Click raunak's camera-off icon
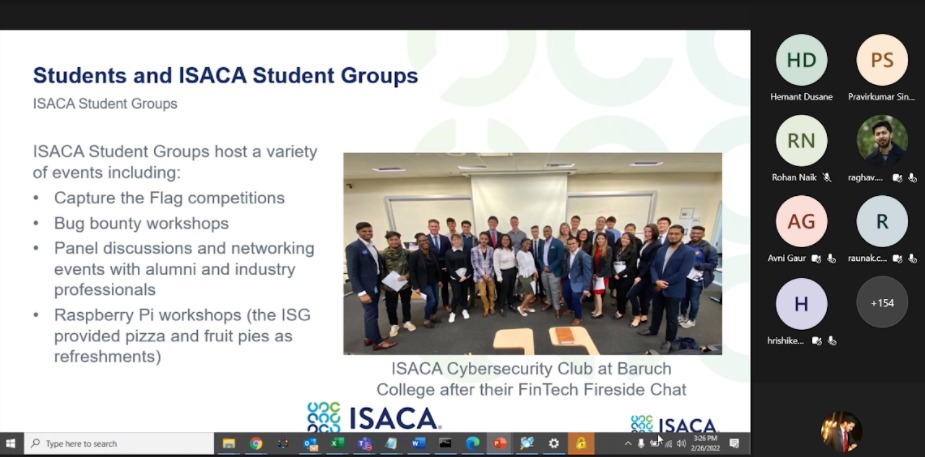Image resolution: width=925 pixels, height=457 pixels. 897,258
